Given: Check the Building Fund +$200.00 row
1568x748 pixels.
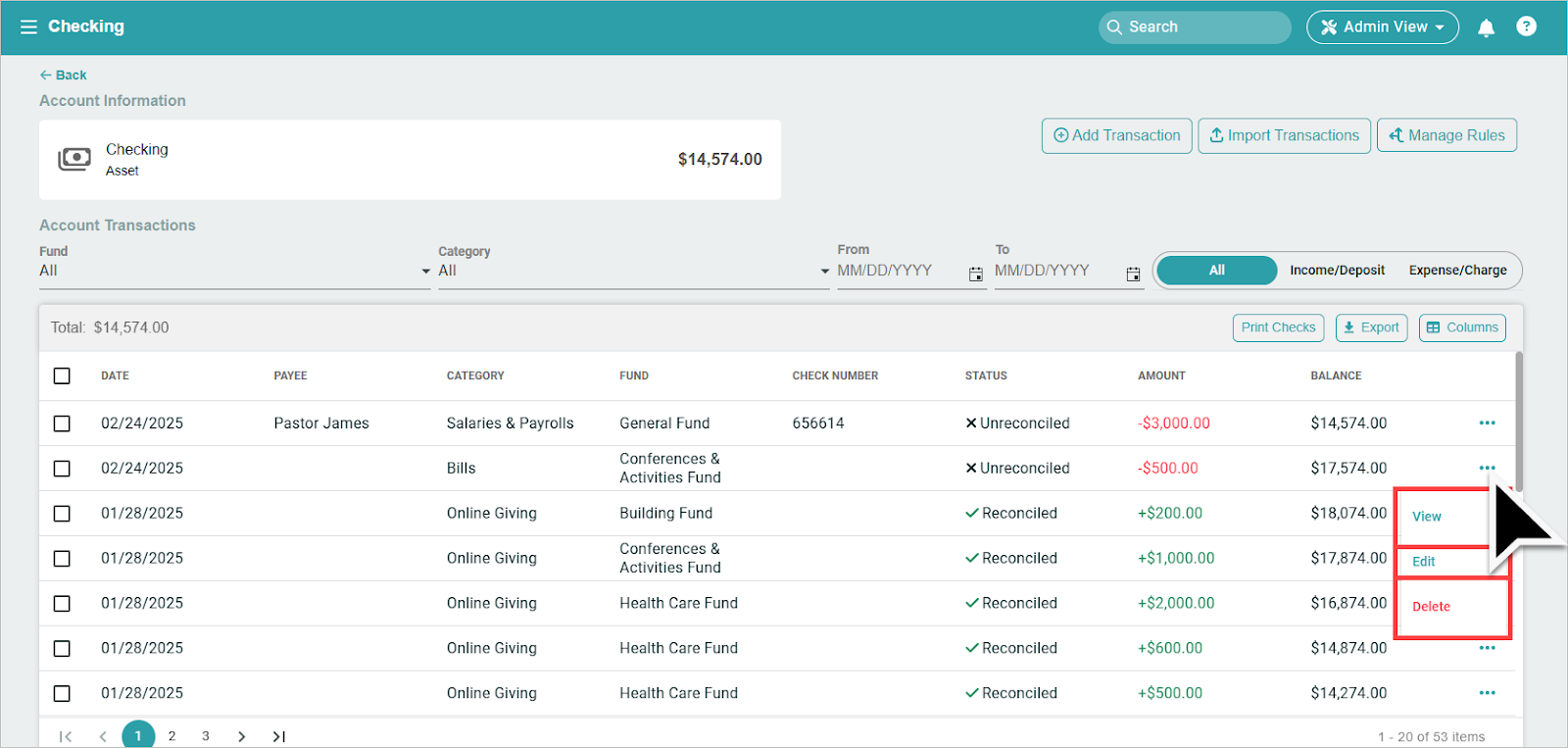Looking at the screenshot, I should (x=62, y=514).
